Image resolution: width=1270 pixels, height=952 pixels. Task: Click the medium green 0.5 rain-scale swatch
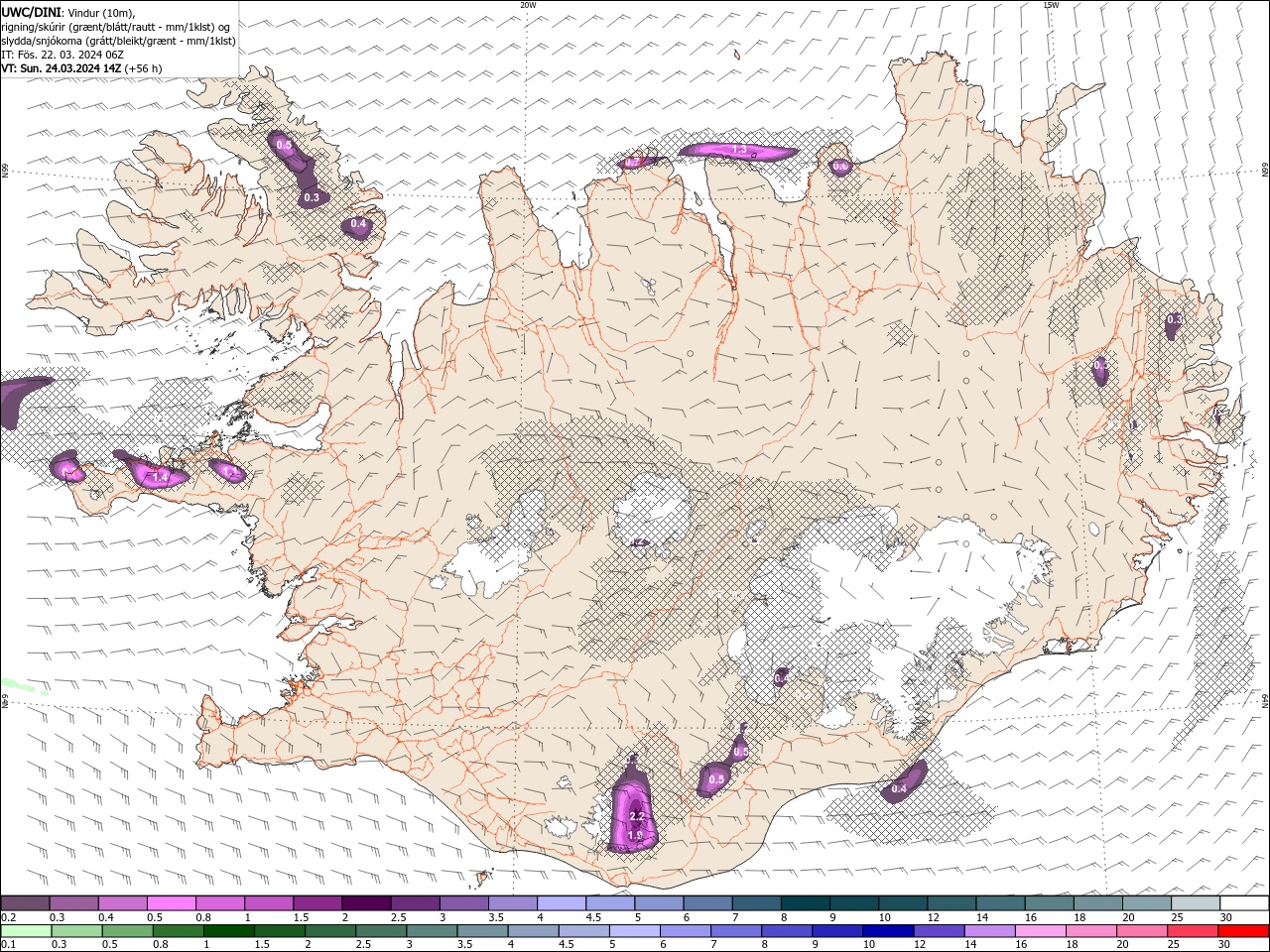pyautogui.click(x=127, y=931)
